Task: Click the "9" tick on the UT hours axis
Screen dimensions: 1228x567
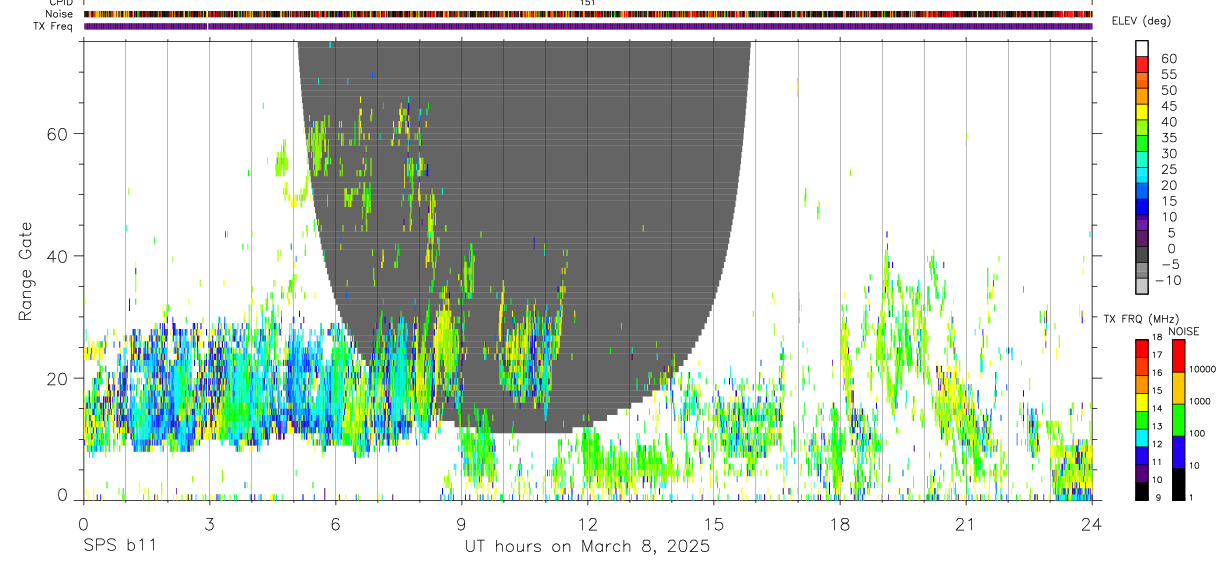Action: click(462, 524)
